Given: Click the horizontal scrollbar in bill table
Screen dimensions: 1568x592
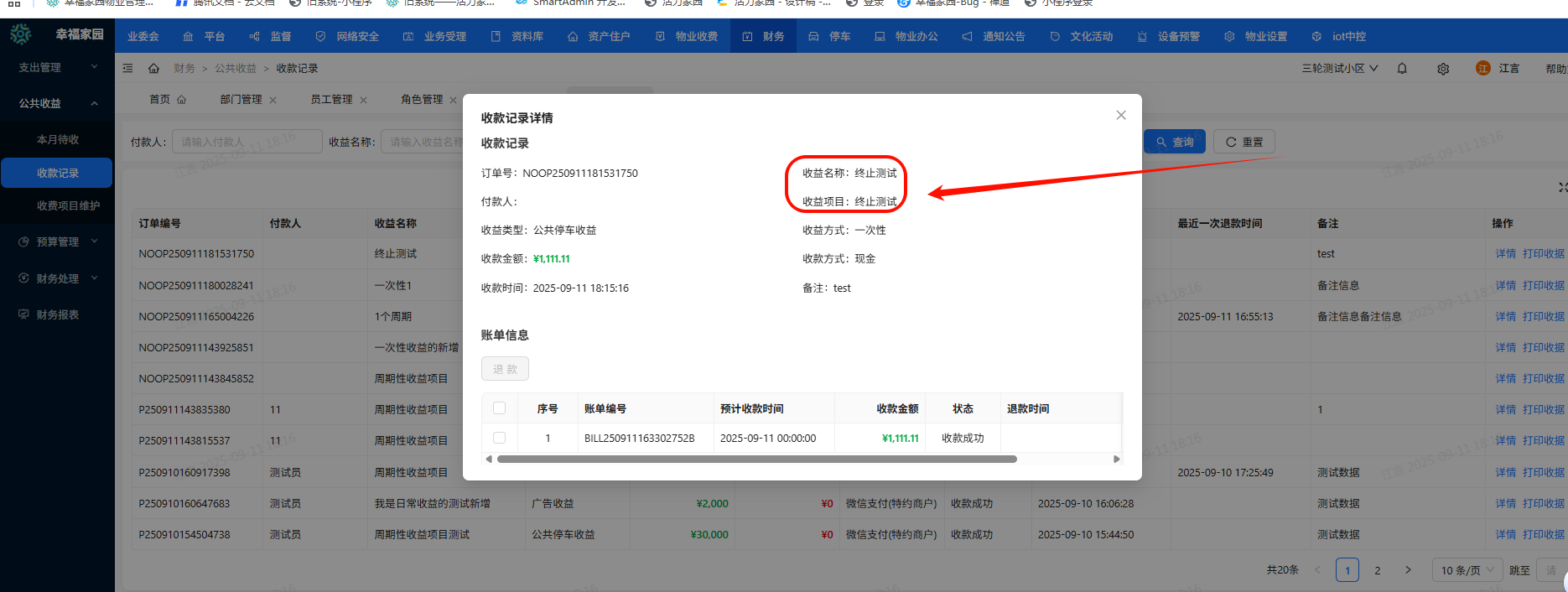Looking at the screenshot, I should [x=756, y=460].
